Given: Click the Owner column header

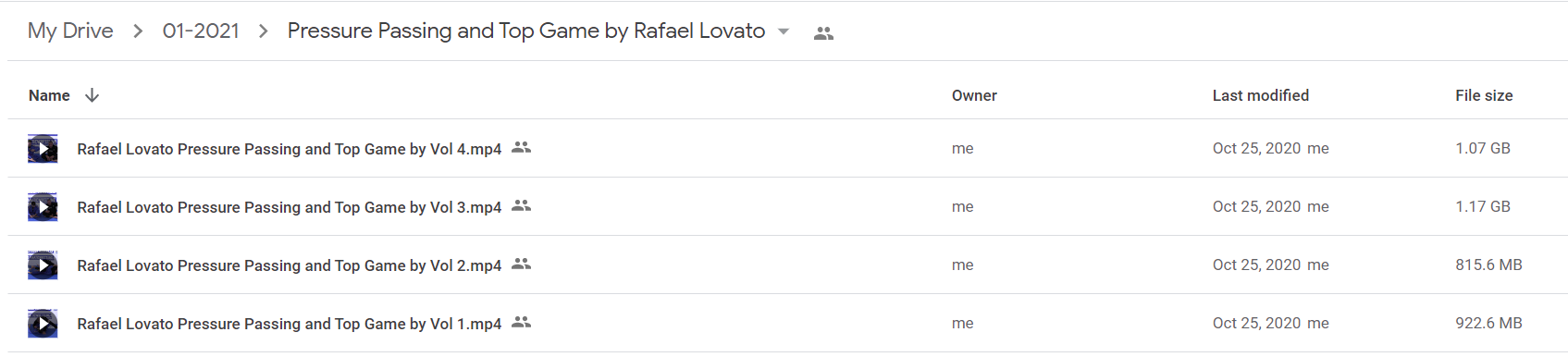Looking at the screenshot, I should tap(974, 95).
